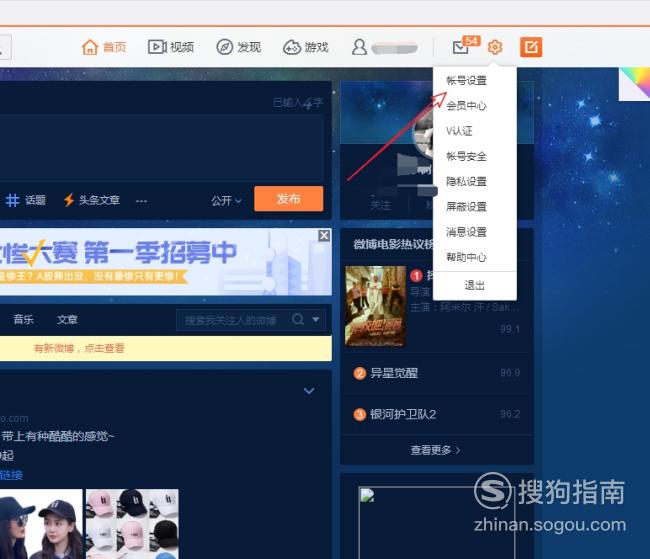Click 退出 to log out
Image resolution: width=650 pixels, height=559 pixels.
[475, 285]
